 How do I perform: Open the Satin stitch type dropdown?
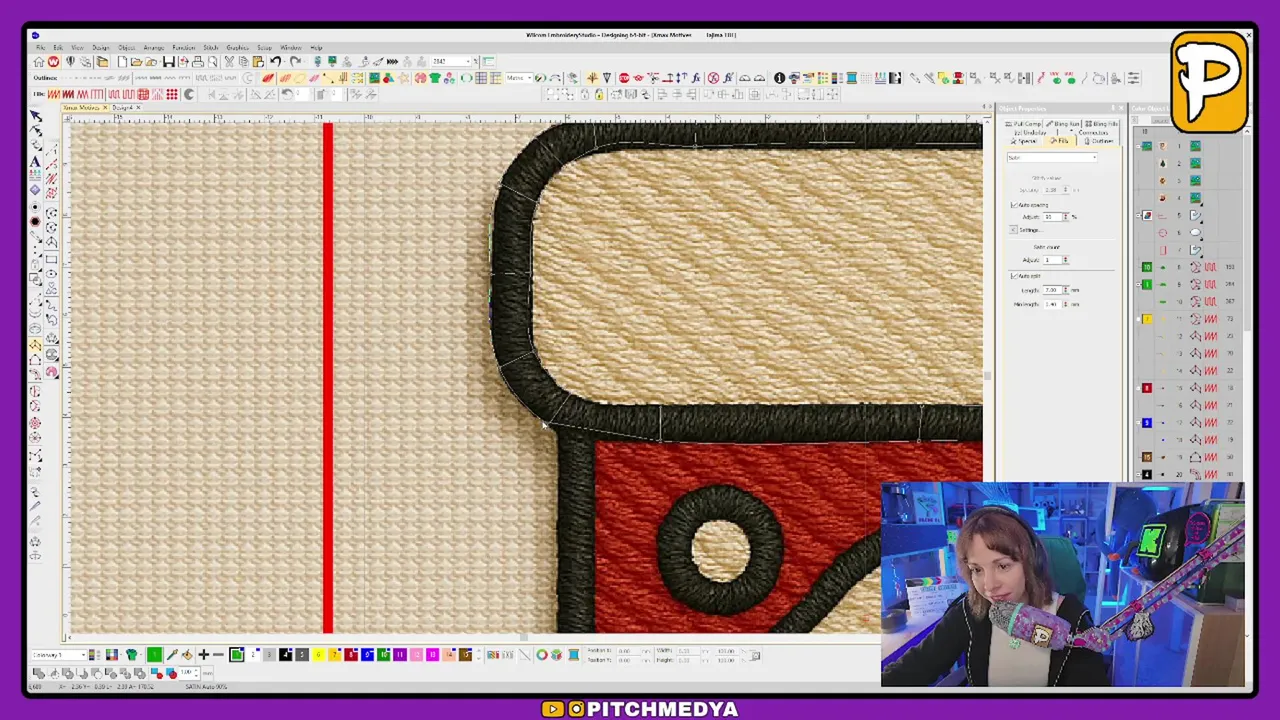[x=1052, y=158]
